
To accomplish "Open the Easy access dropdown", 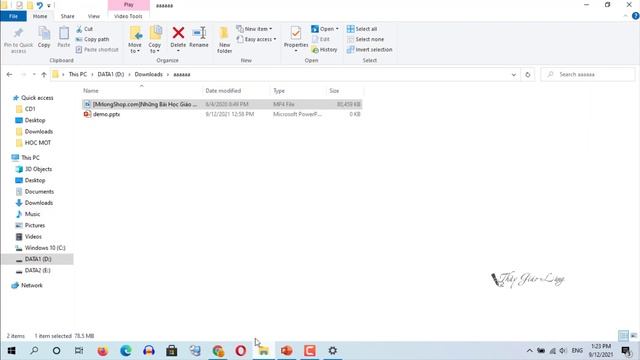I will tap(256, 39).
